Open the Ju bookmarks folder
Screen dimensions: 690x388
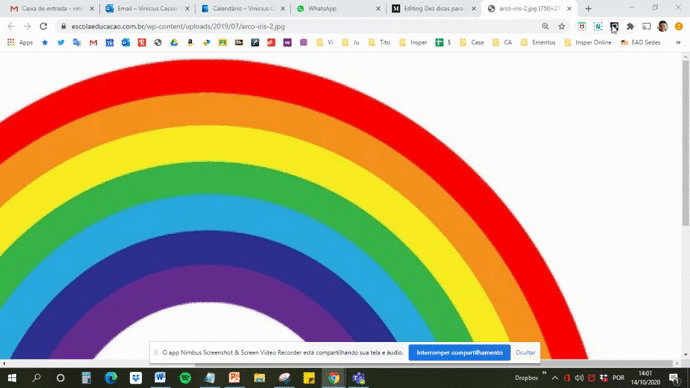pos(351,43)
